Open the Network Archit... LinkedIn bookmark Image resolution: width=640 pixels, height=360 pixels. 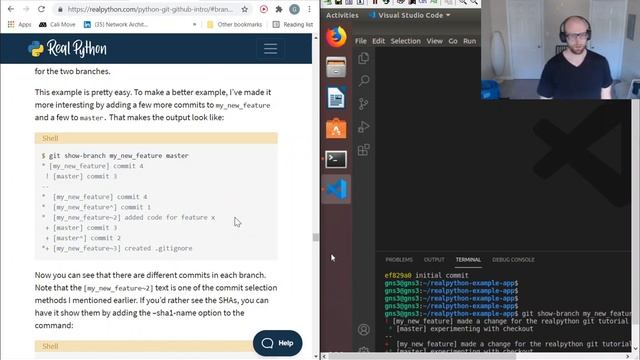(x=116, y=24)
